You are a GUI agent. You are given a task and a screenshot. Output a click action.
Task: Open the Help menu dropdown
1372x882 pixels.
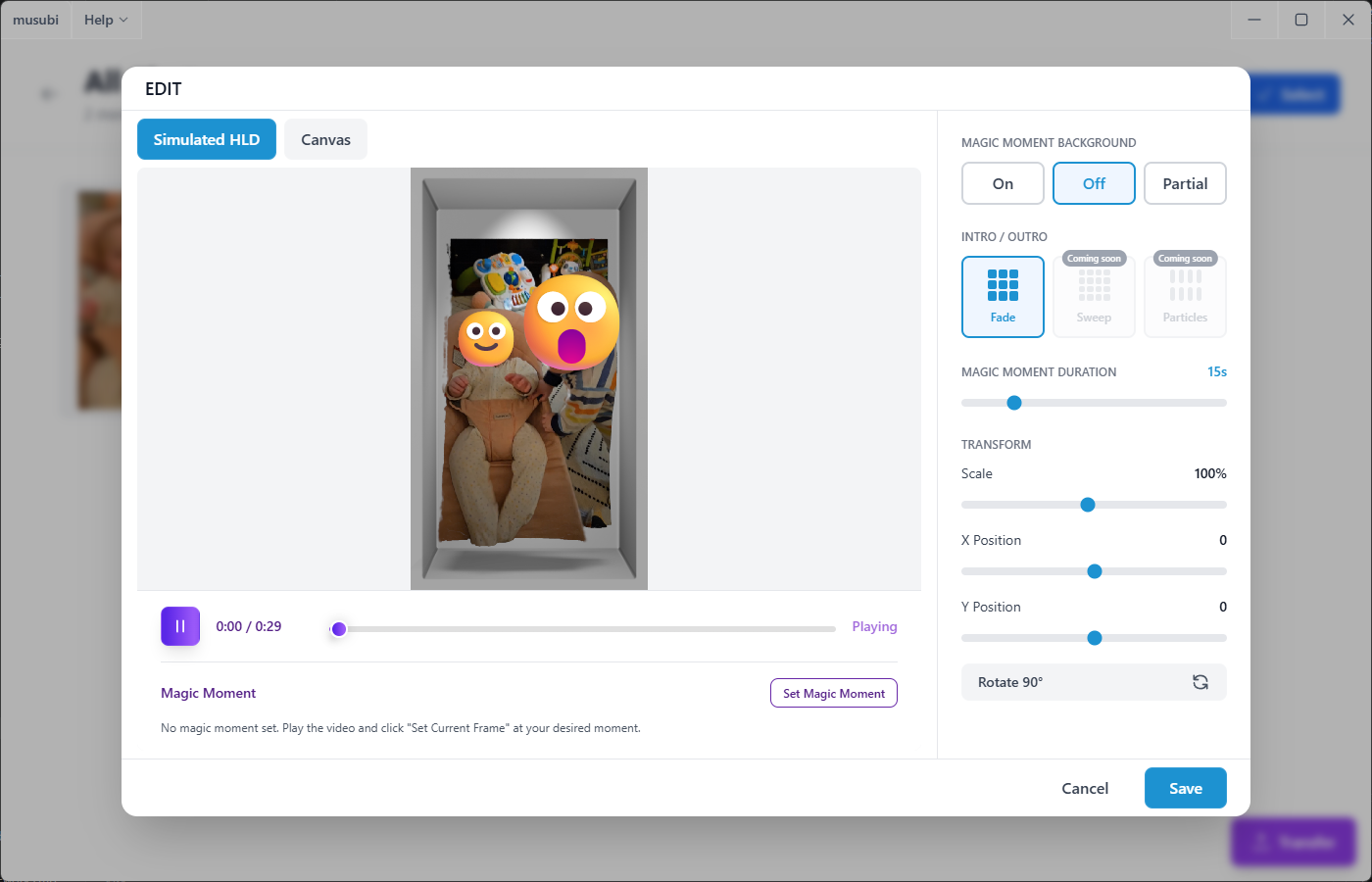[106, 20]
